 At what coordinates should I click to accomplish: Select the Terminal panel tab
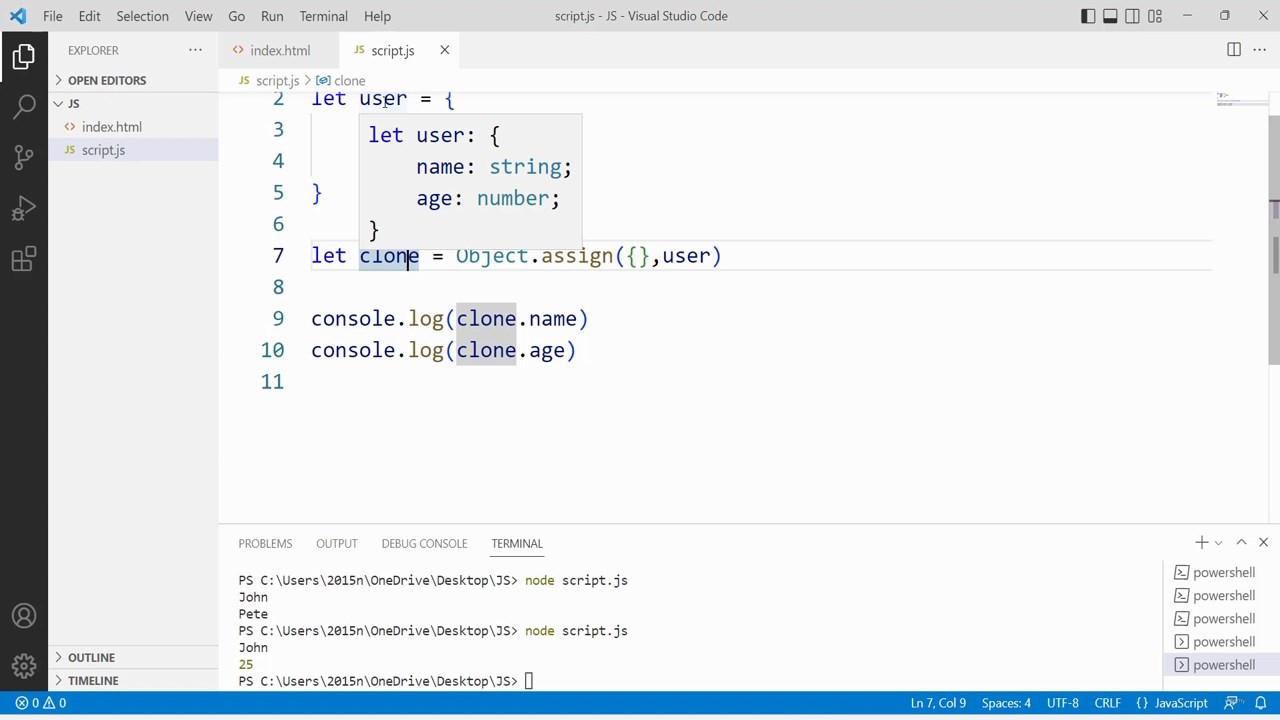[x=517, y=543]
